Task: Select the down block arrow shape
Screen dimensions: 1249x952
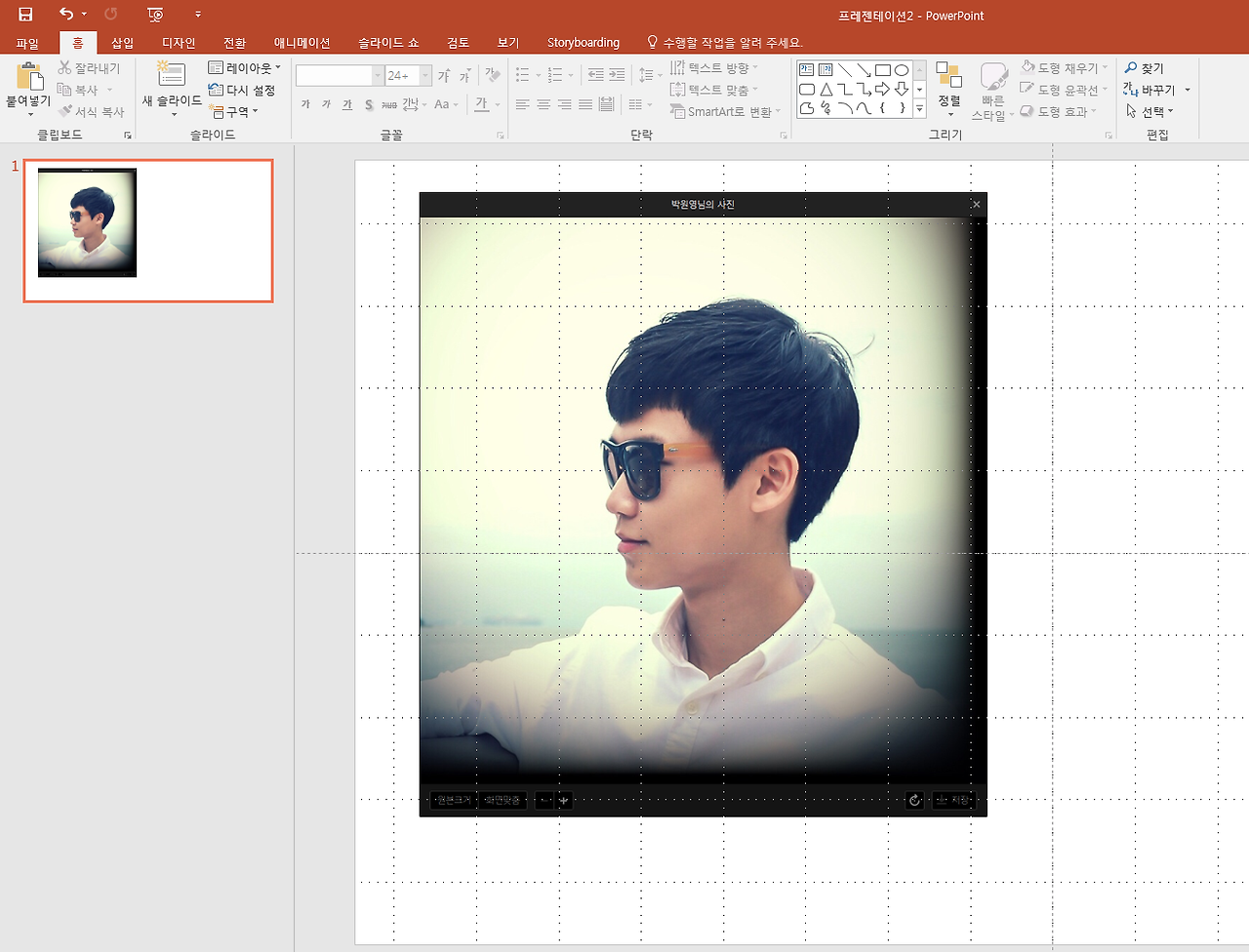Action: (902, 90)
